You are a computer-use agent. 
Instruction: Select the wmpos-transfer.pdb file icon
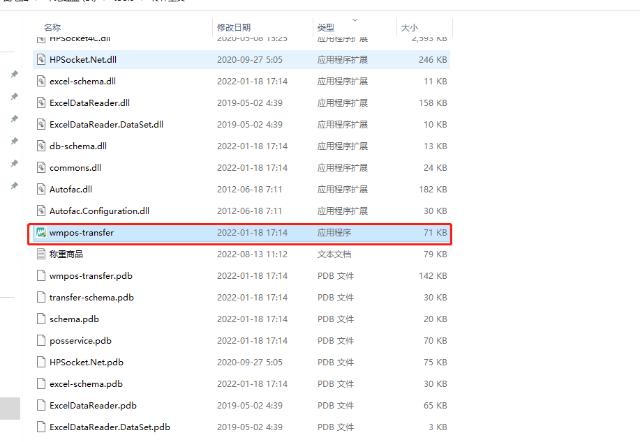pos(41,276)
